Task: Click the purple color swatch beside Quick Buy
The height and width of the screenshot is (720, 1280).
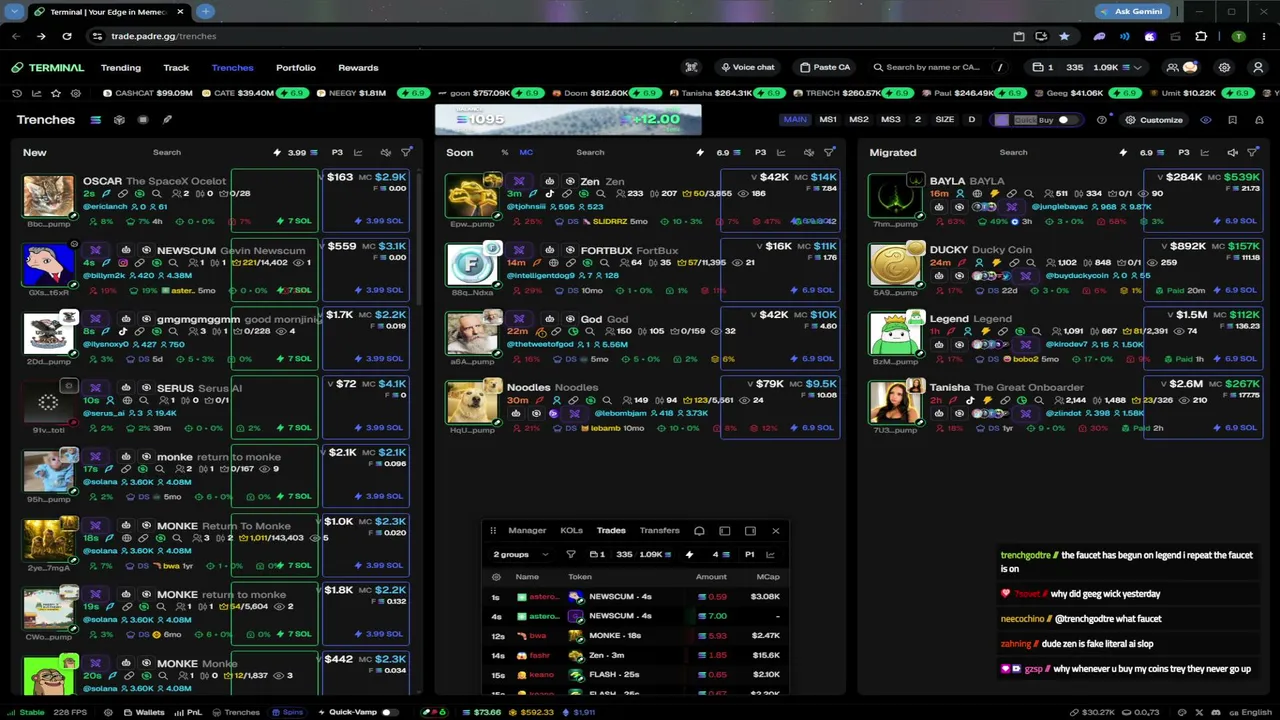Action: tap(1001, 120)
